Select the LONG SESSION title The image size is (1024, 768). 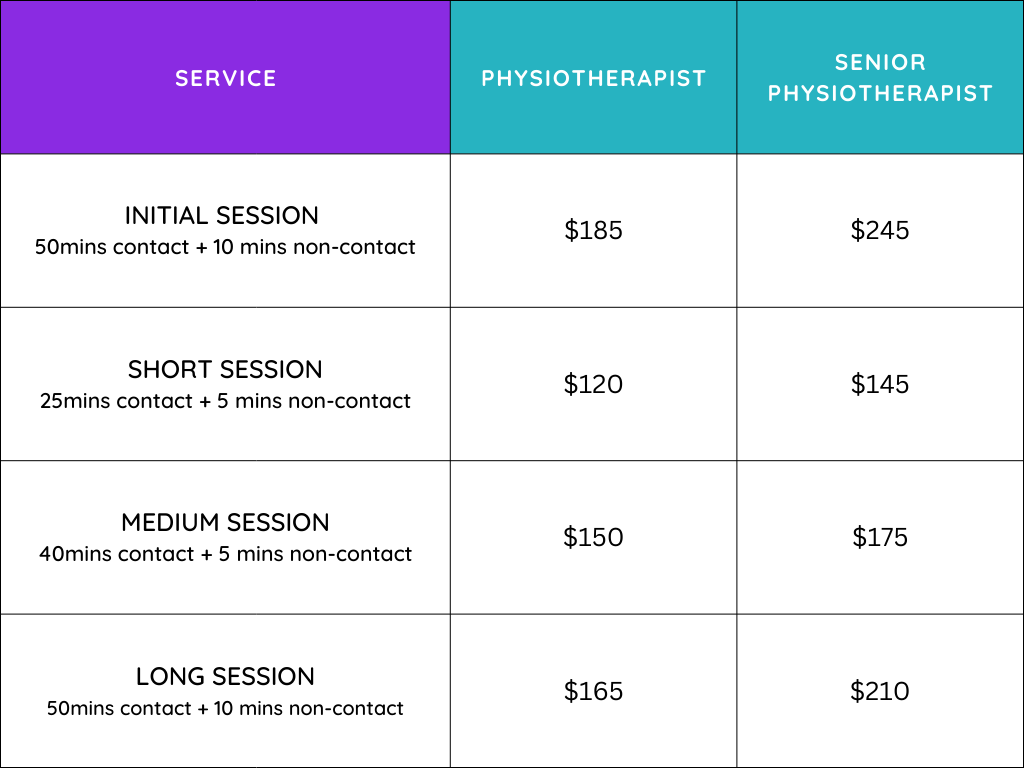(225, 677)
